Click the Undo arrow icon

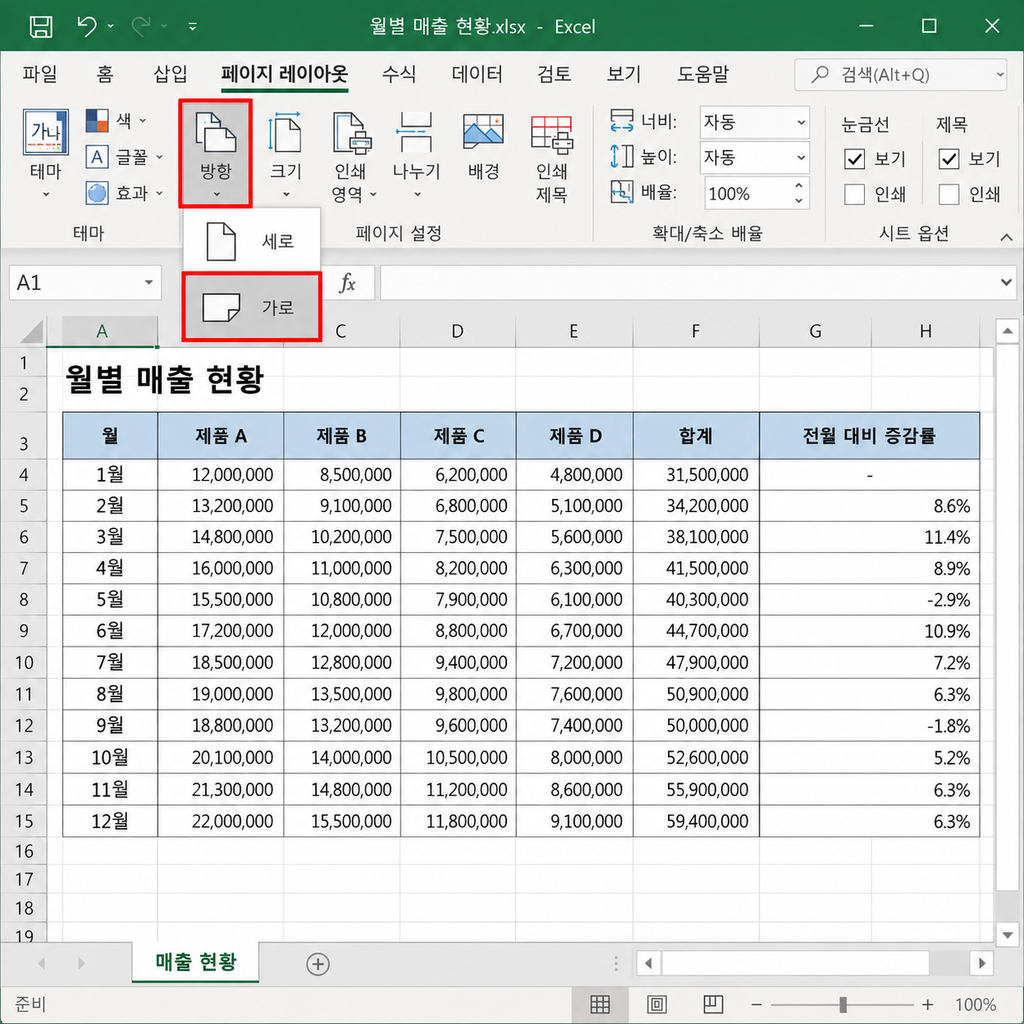click(x=87, y=26)
